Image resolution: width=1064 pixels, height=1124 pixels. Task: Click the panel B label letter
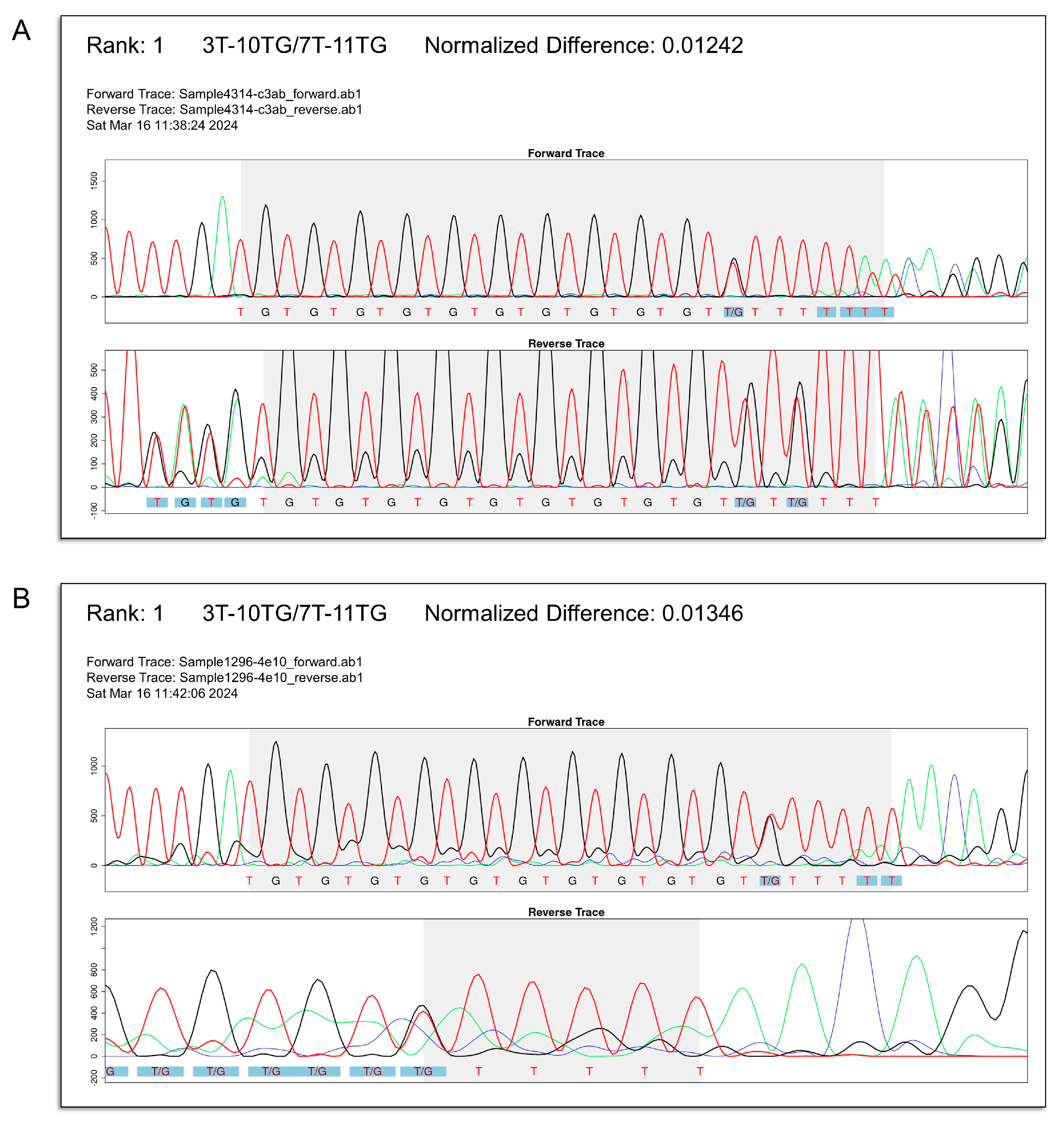coord(21,599)
